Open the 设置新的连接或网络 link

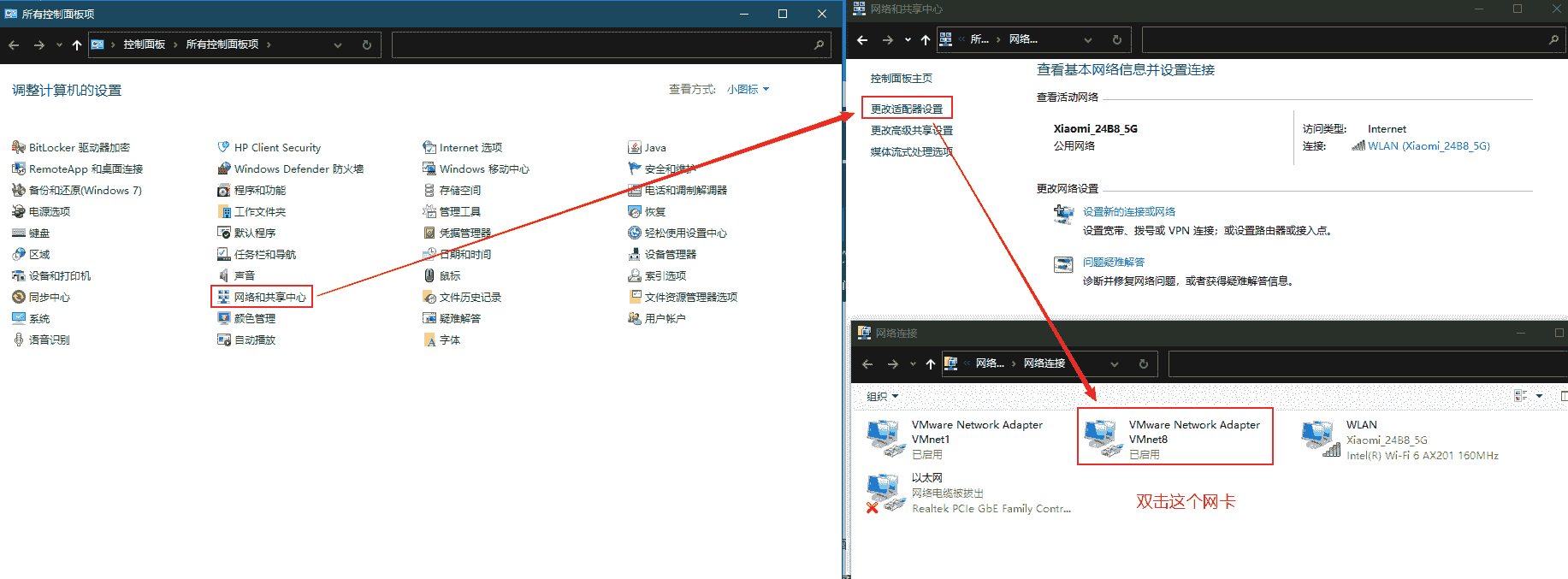point(1128,211)
